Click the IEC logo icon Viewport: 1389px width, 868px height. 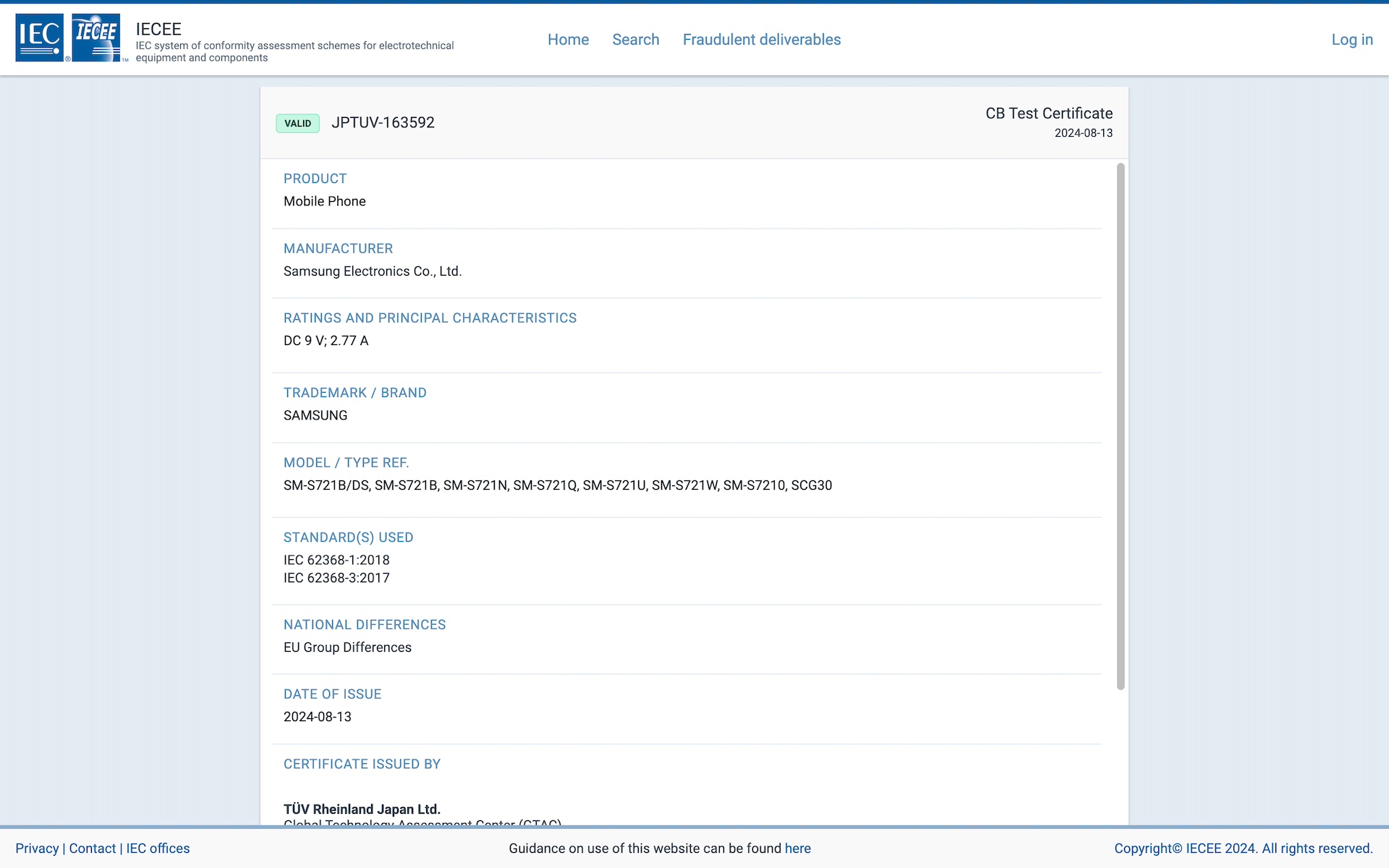pos(39,38)
